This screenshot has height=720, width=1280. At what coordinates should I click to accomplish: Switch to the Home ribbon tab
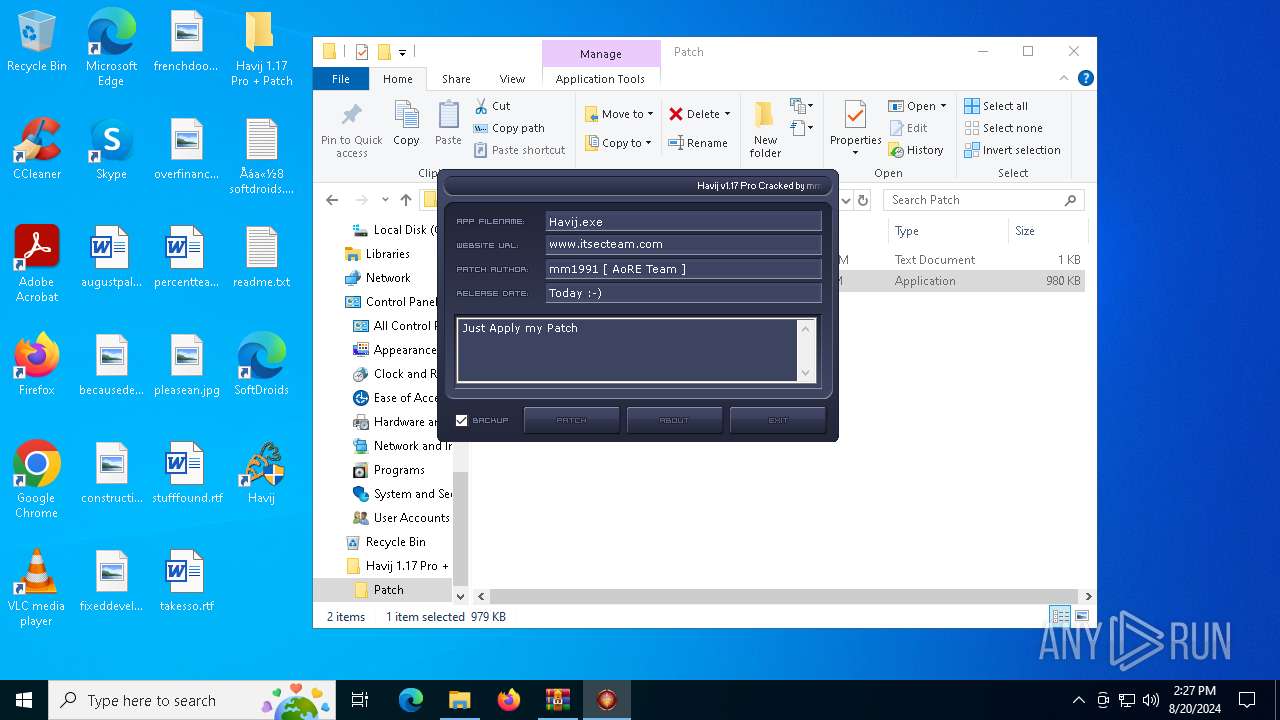coord(397,79)
